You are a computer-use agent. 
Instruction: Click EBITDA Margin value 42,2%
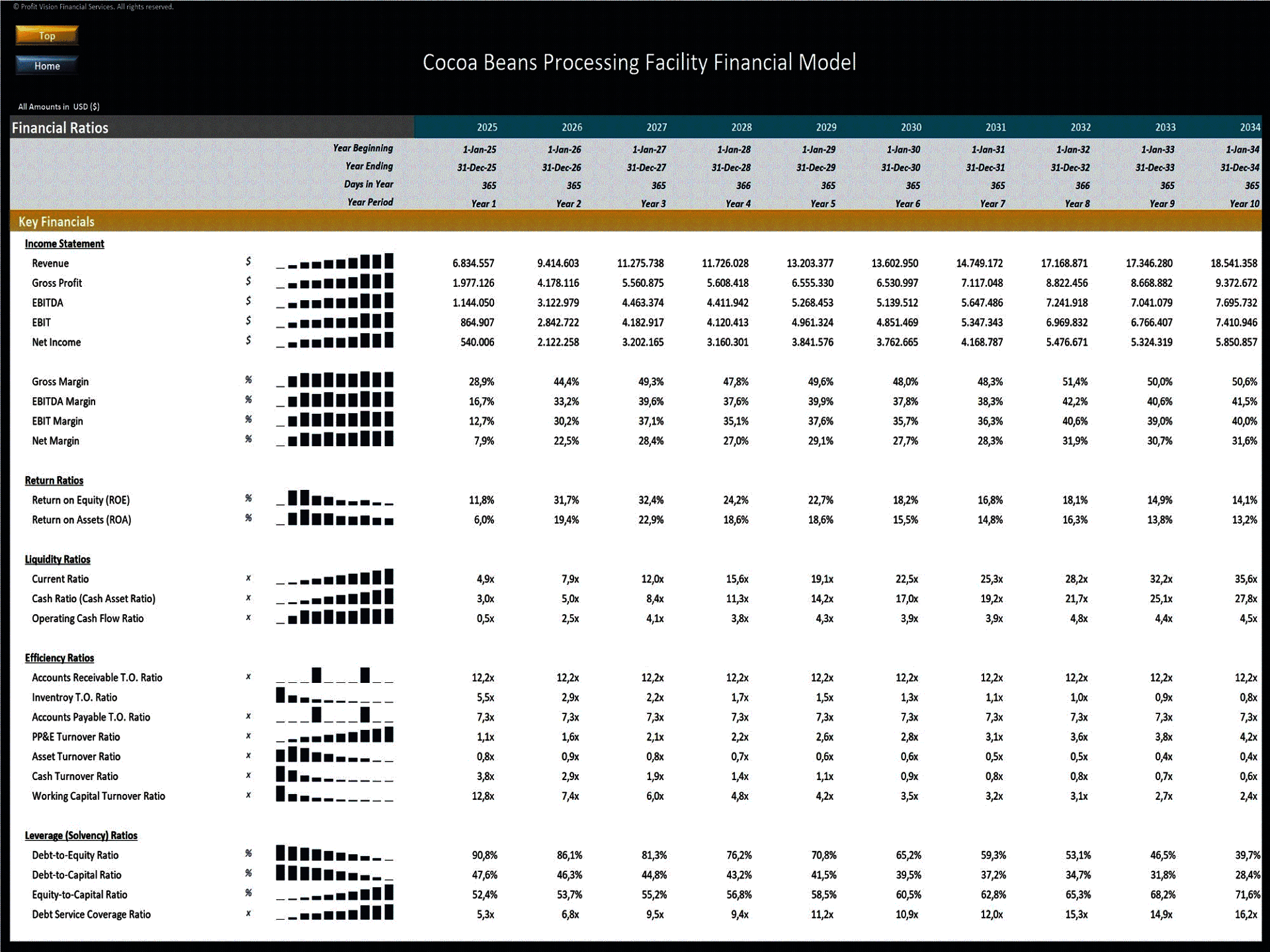coord(1075,401)
